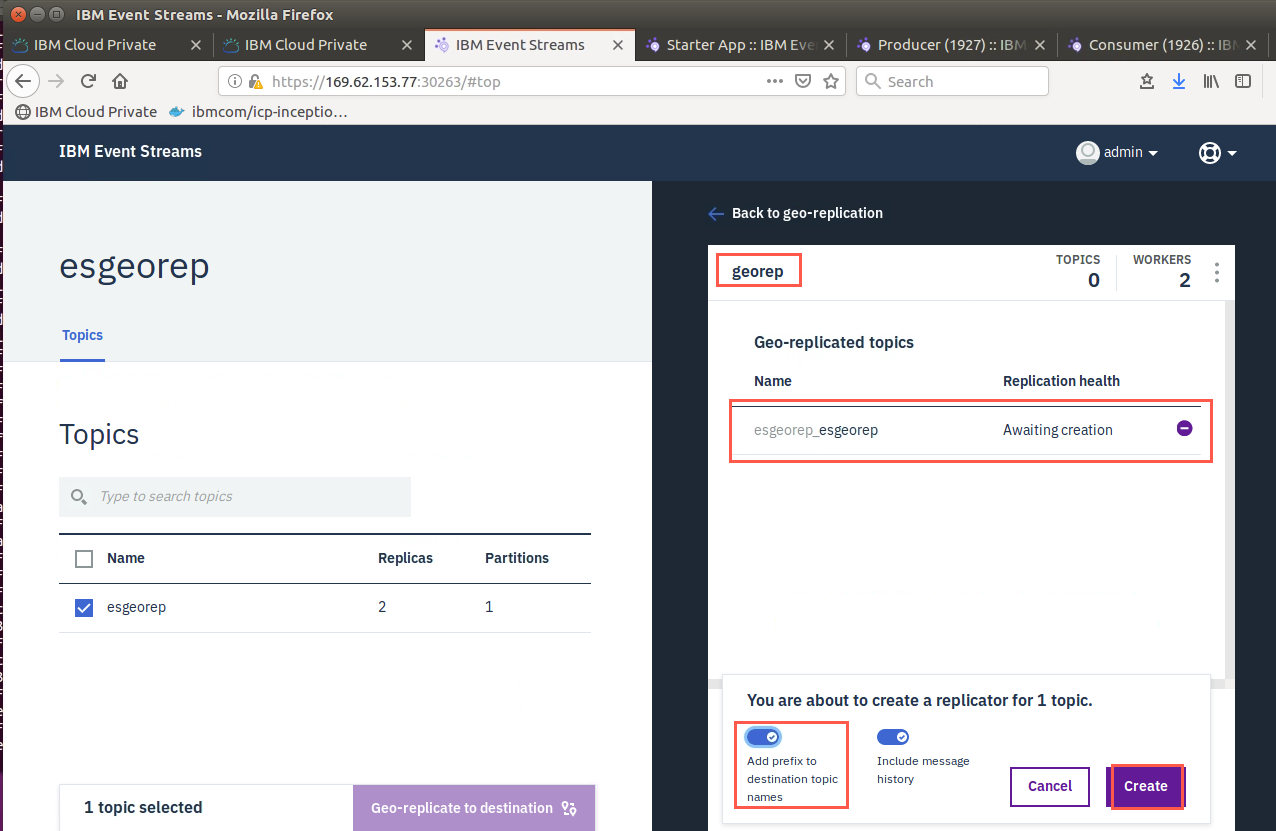Toggle the select-all topics checkbox
1276x831 pixels.
tap(84, 558)
